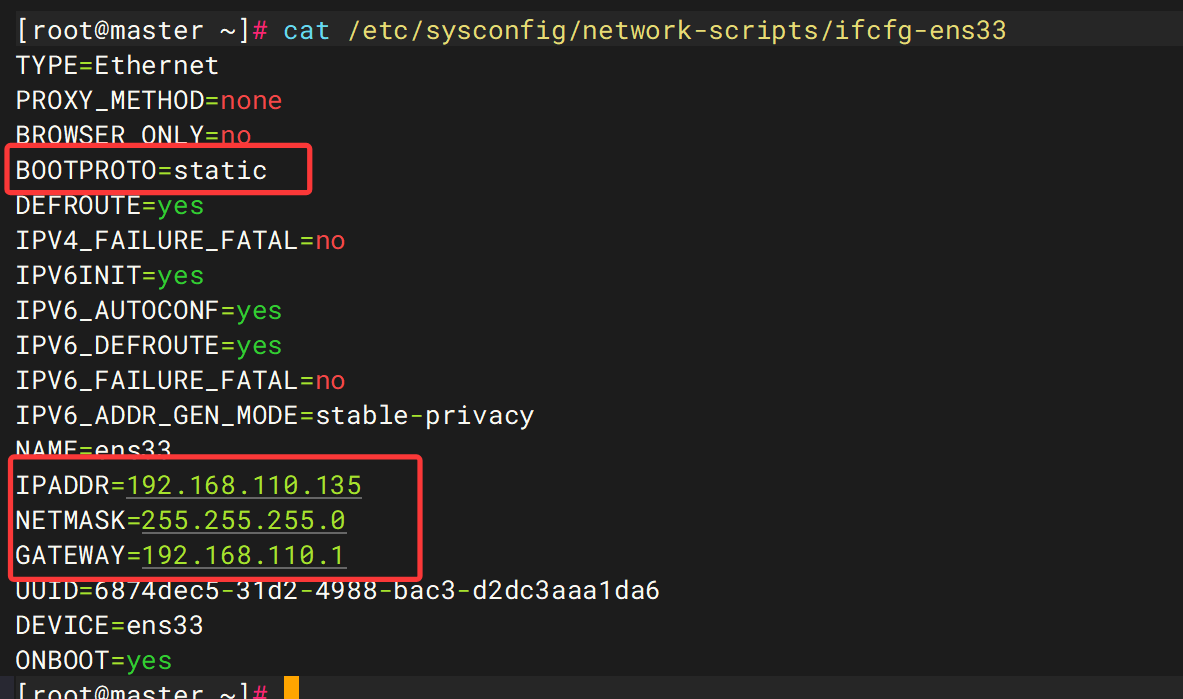
Task: Click the IPV6_FAILURE_FATAL no value
Action: coord(330,380)
